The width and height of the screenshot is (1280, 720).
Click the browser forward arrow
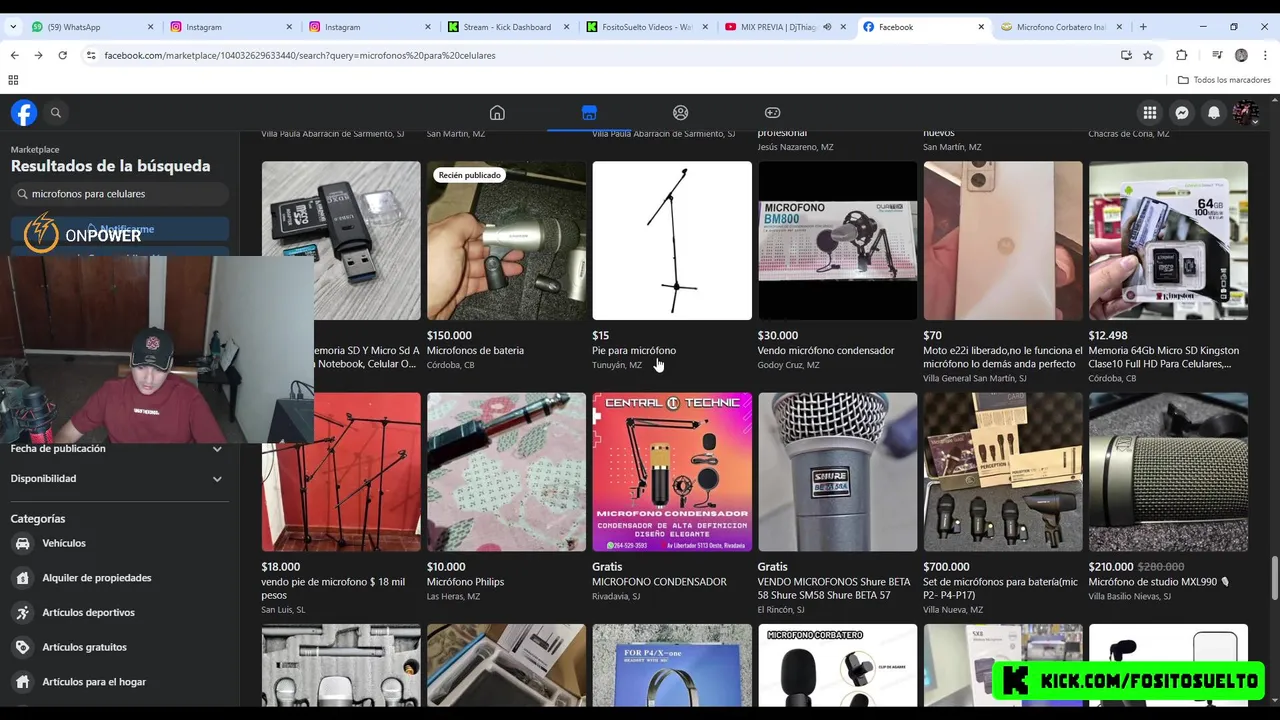pos(38,55)
